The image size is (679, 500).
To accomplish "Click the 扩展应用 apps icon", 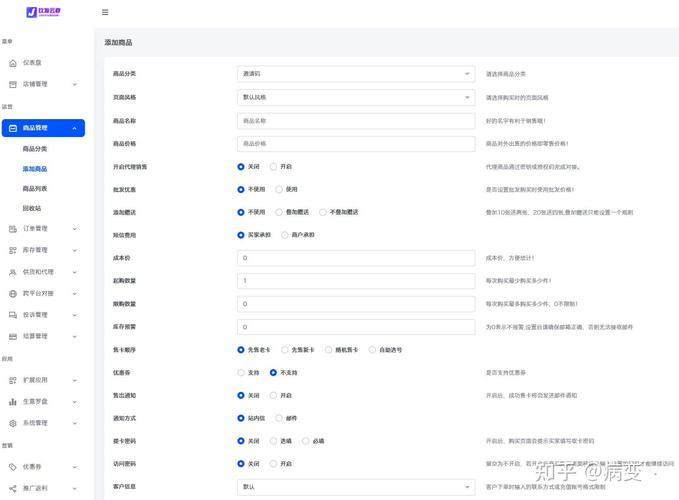I will (13, 380).
